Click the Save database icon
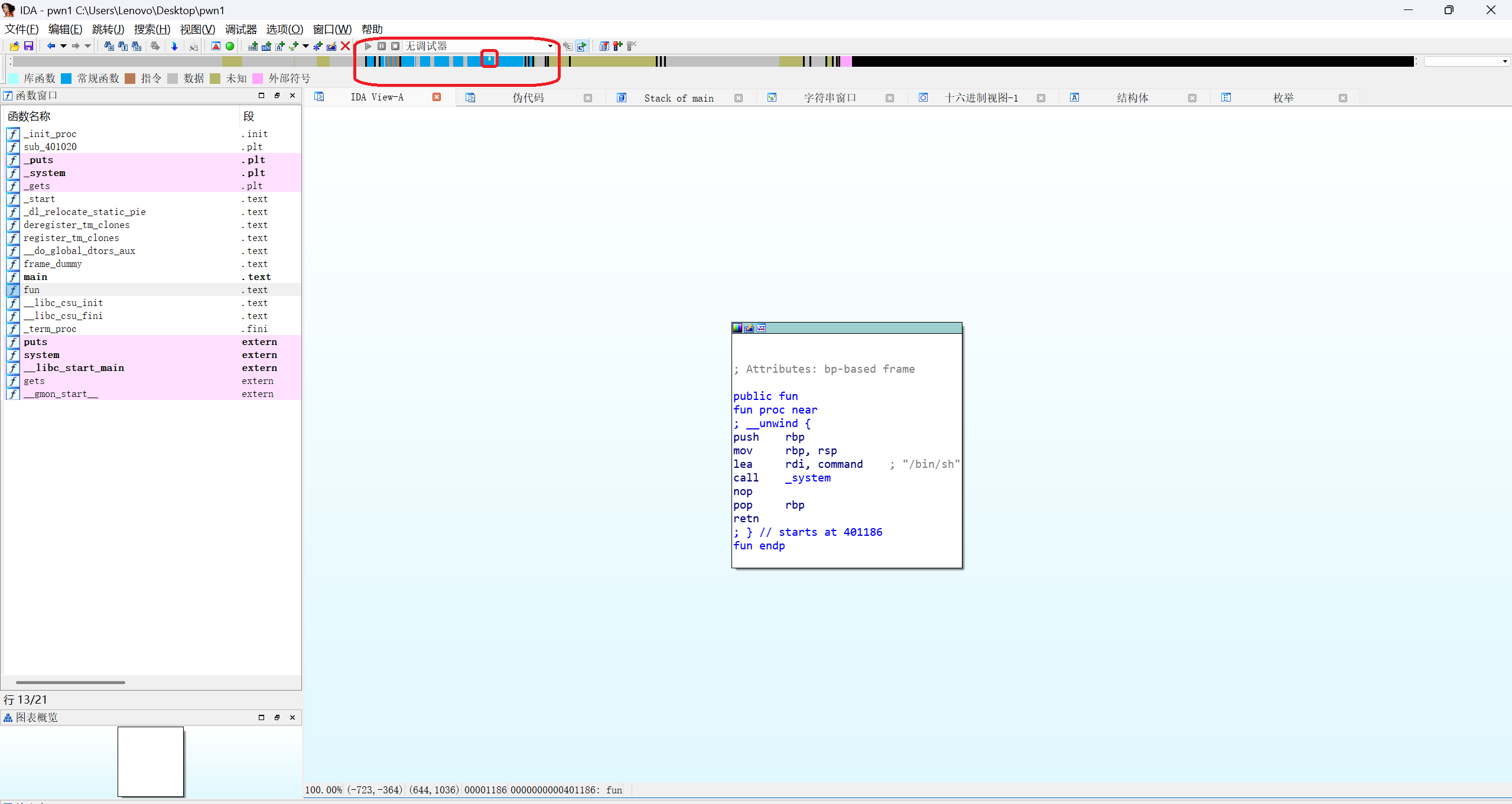 [x=28, y=46]
